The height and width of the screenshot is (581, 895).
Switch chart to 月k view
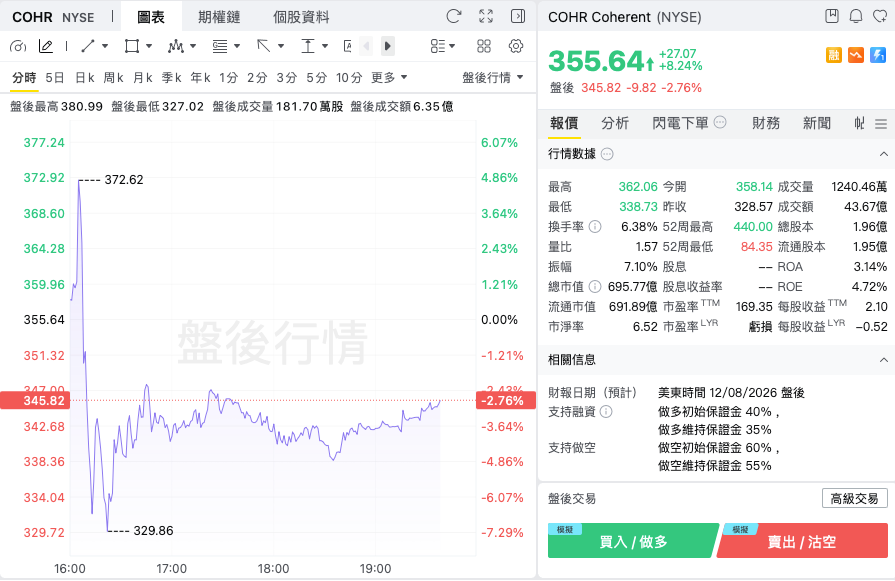click(143, 78)
